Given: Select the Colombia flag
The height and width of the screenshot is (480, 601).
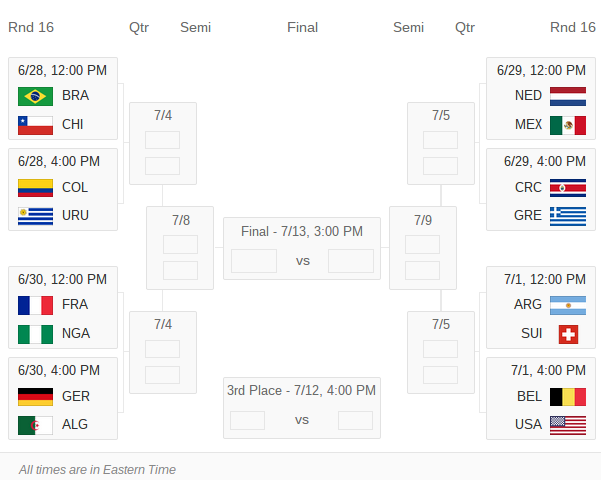Looking at the screenshot, I should pyautogui.click(x=35, y=188).
